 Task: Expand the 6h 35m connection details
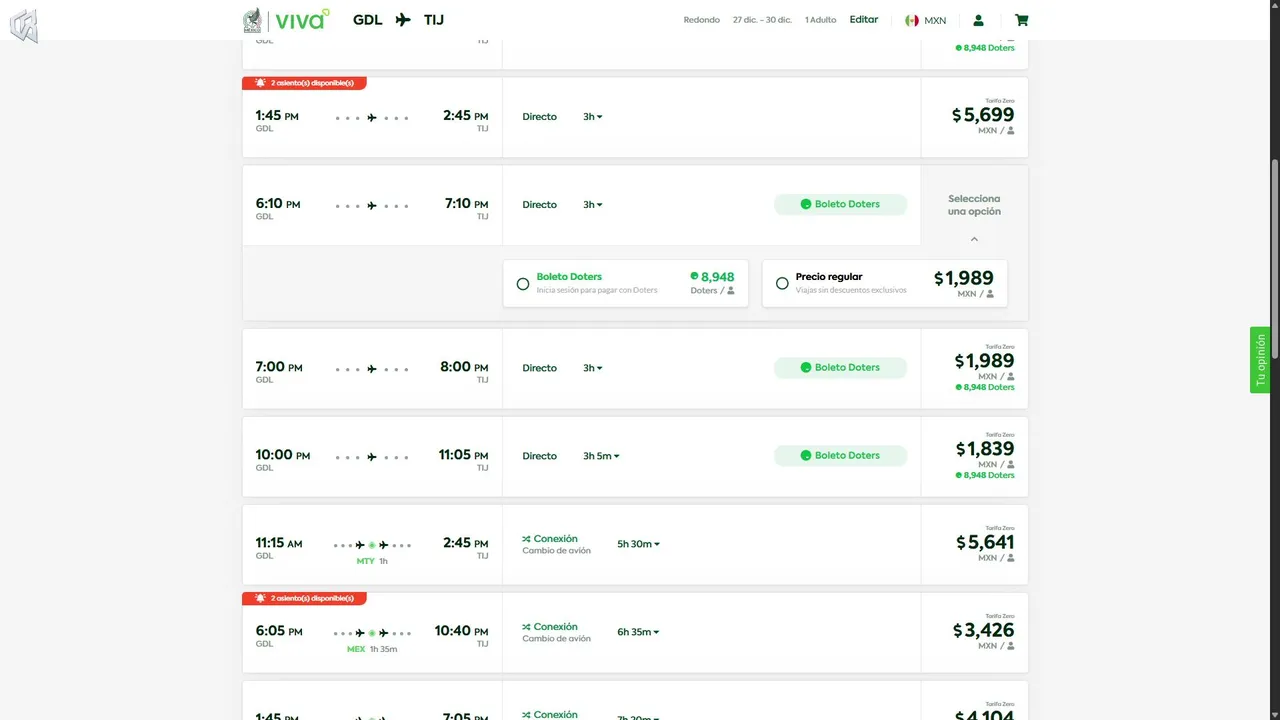[x=638, y=632]
